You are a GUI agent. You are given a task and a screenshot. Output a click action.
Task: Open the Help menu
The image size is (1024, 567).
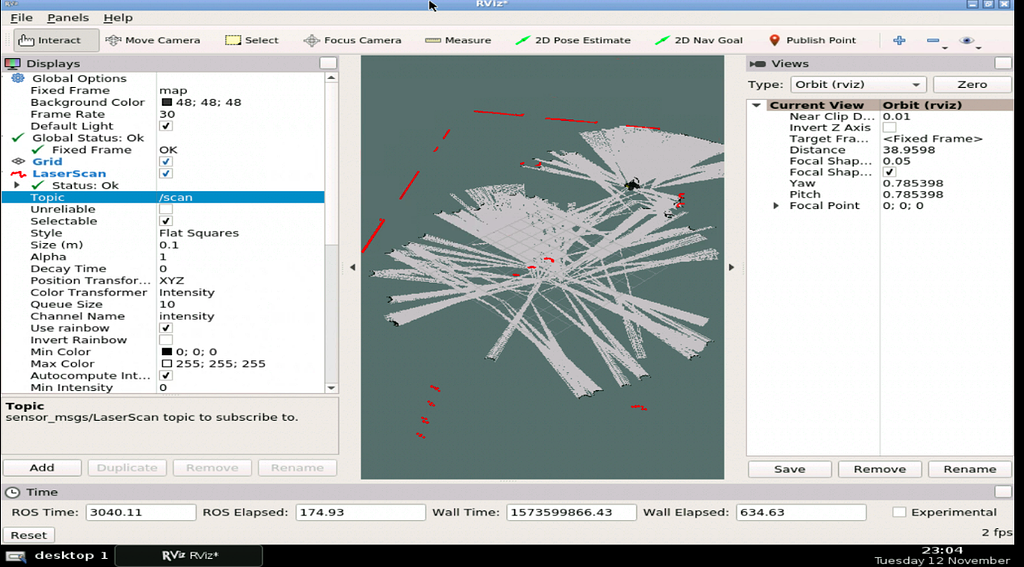point(118,18)
